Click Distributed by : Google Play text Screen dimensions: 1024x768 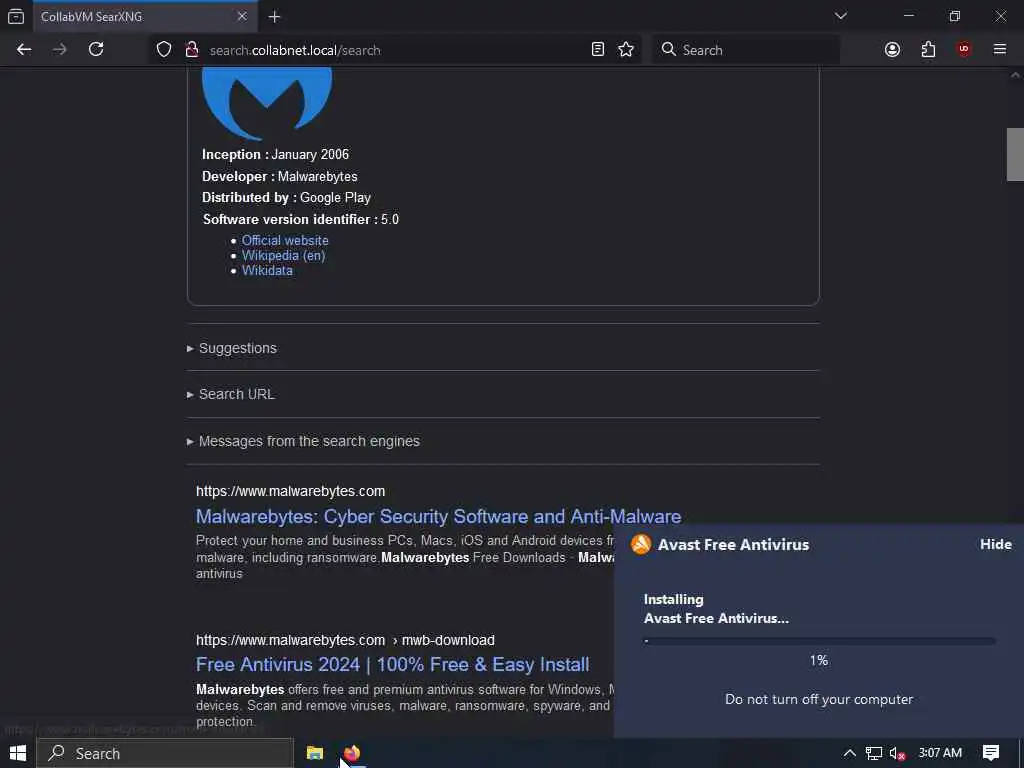point(286,198)
